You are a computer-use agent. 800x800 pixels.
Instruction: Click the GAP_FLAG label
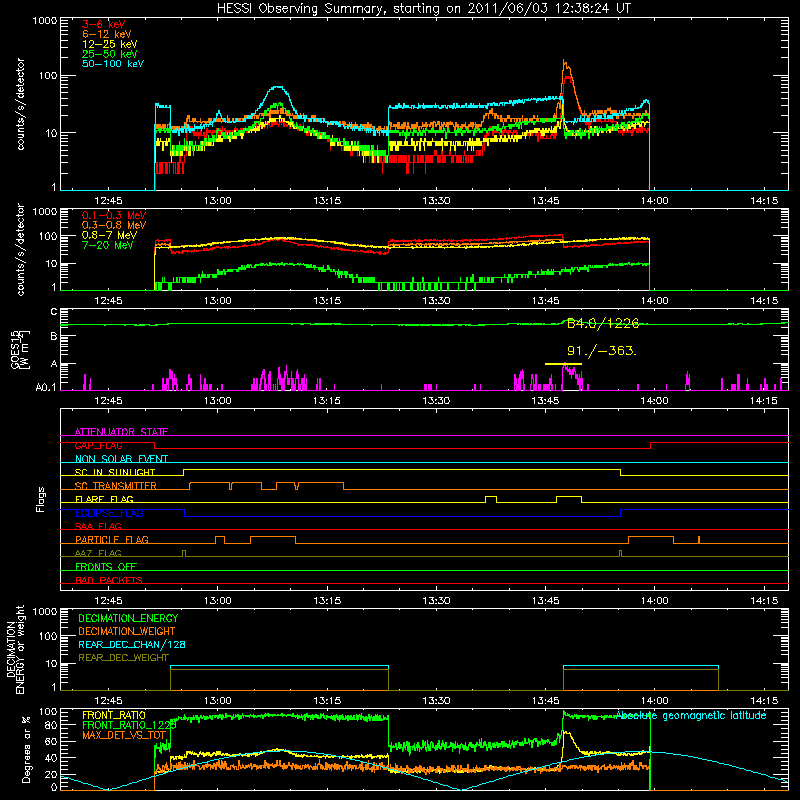pos(99,445)
